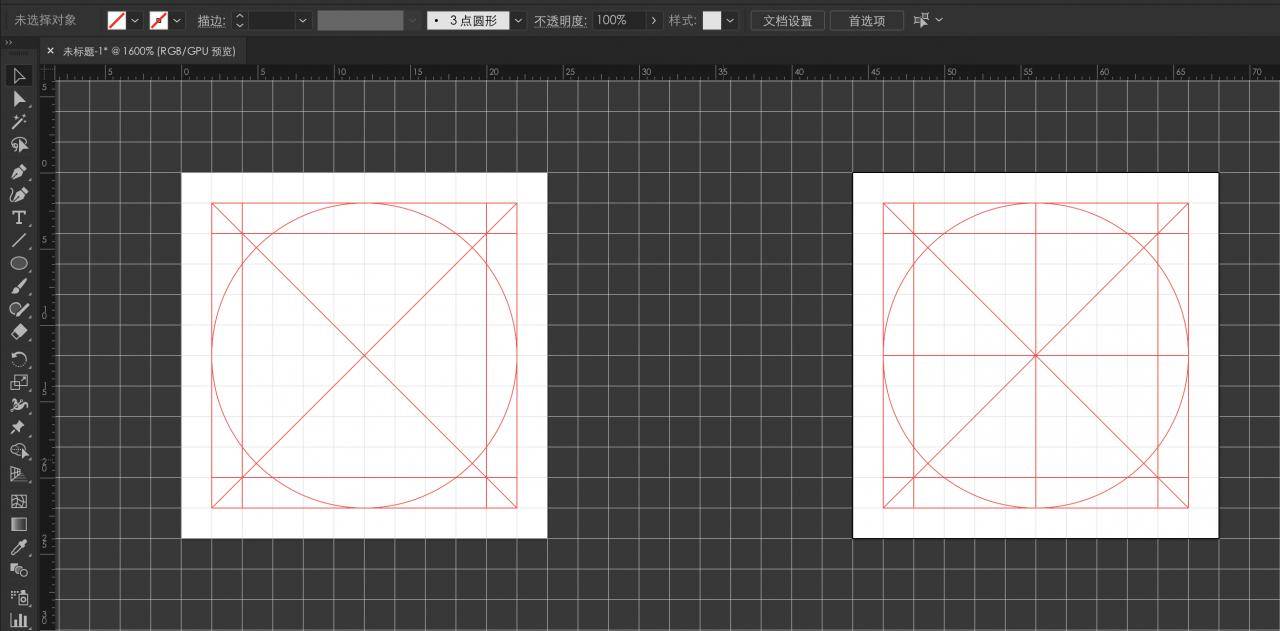The image size is (1280, 631).
Task: Activate the Rotate tool
Action: [x=18, y=359]
